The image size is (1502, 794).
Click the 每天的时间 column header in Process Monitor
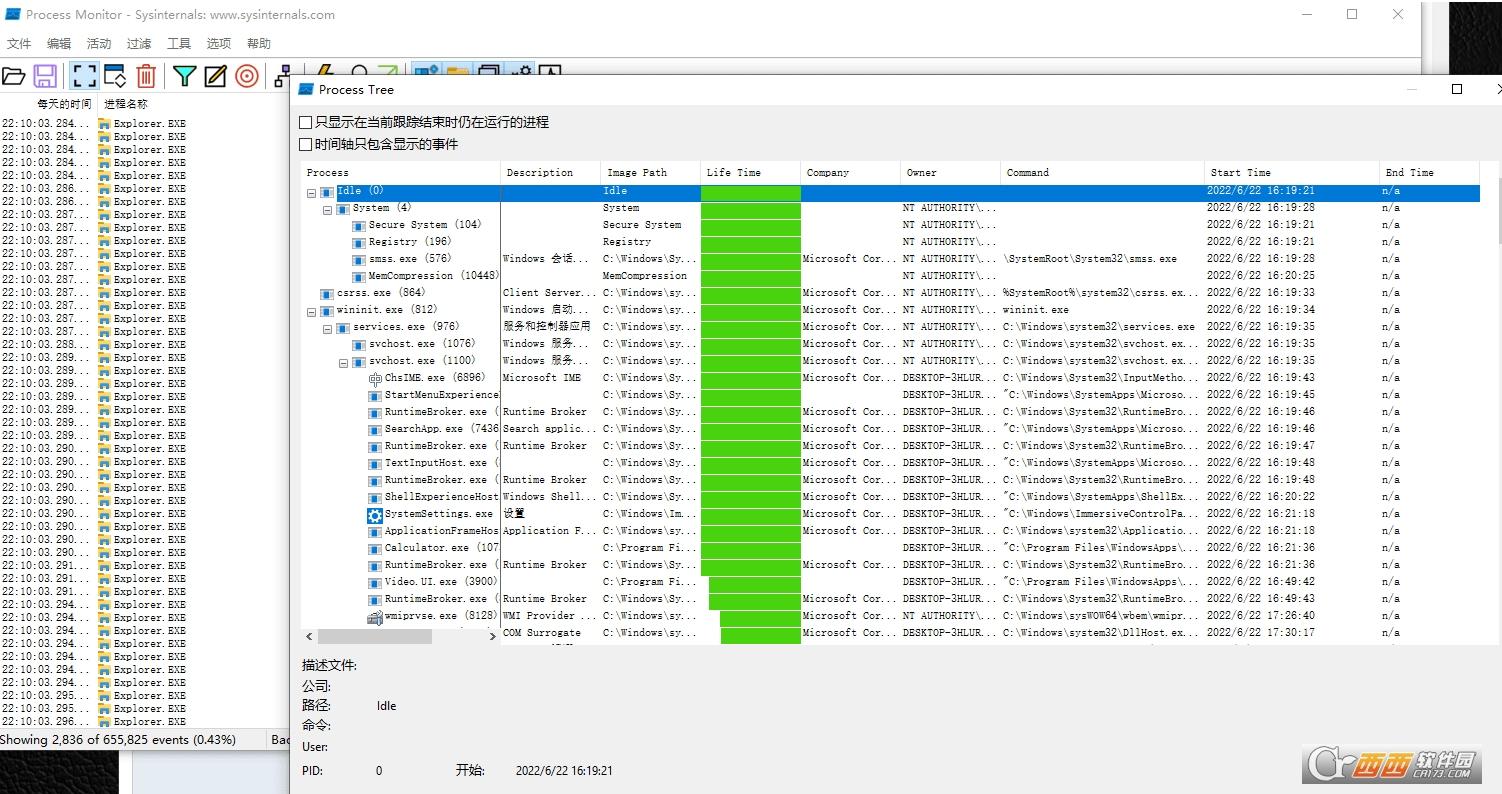(x=64, y=104)
